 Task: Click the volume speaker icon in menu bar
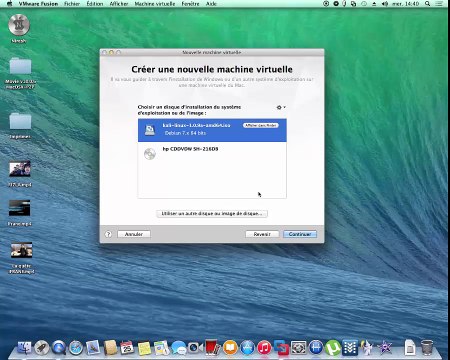[x=385, y=4]
